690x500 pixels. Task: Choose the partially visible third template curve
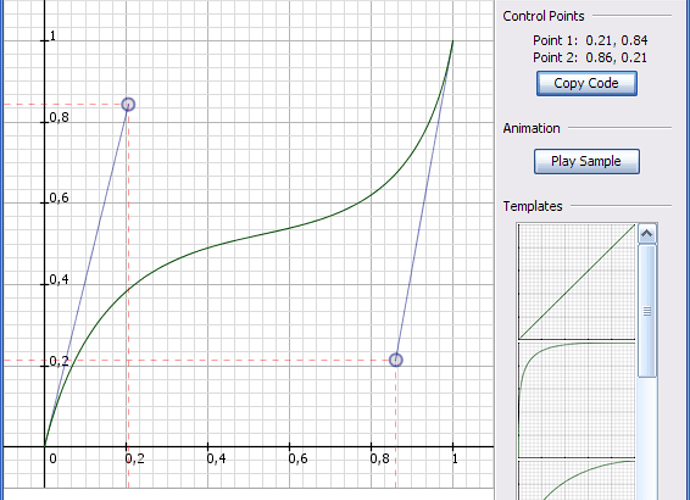(x=576, y=479)
